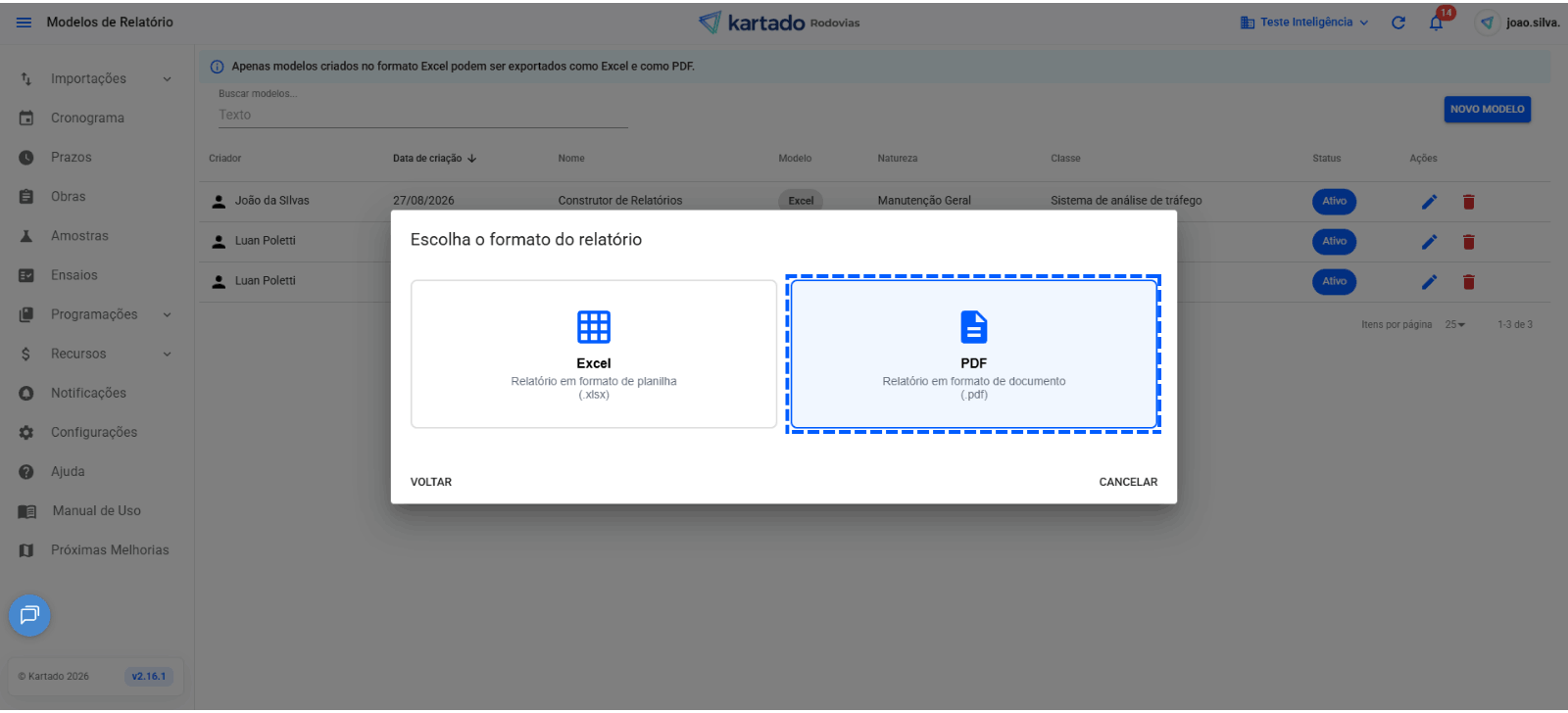
Task: Click the info icon in the banner
Action: point(217,67)
